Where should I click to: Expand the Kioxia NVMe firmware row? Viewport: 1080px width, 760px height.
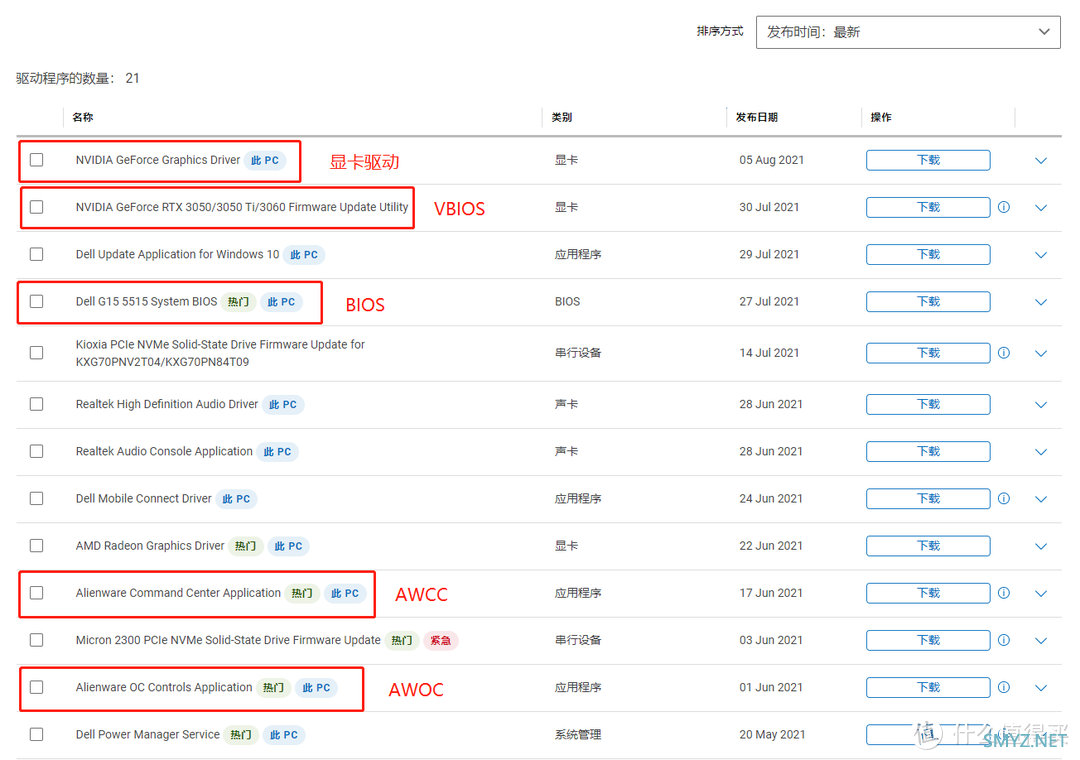click(x=1041, y=353)
